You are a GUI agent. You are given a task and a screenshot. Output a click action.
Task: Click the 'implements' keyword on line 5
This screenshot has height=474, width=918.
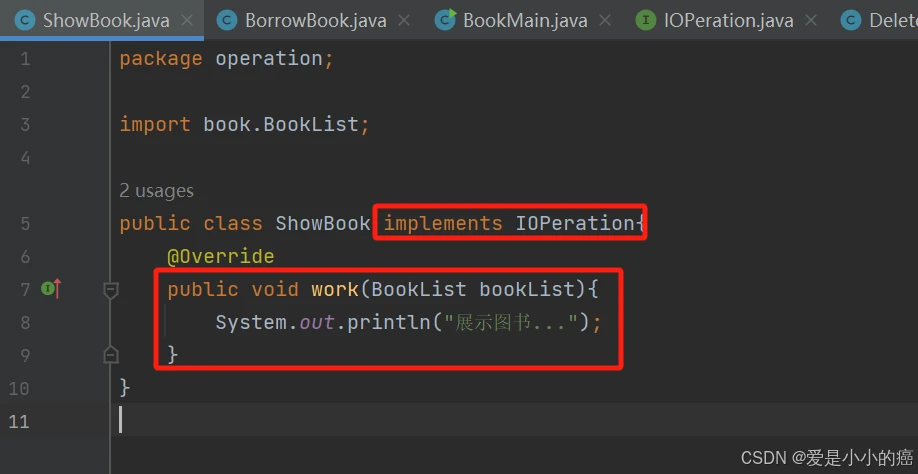point(443,224)
